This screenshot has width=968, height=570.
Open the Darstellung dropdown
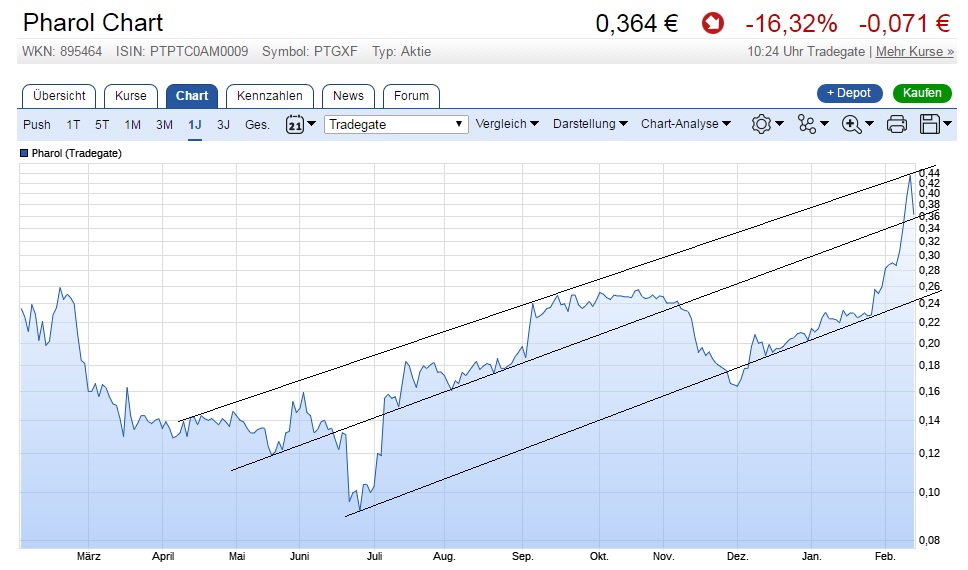(590, 124)
